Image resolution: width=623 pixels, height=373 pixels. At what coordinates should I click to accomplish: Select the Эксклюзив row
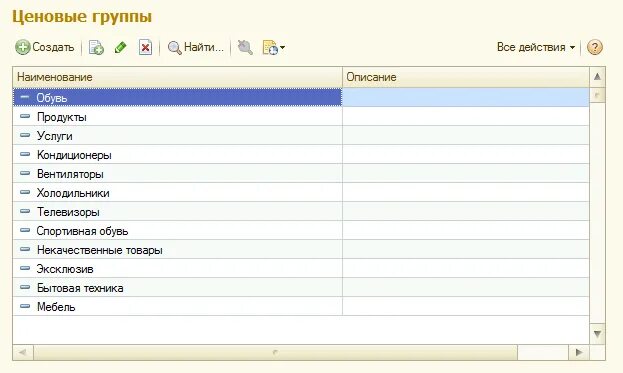click(301, 269)
